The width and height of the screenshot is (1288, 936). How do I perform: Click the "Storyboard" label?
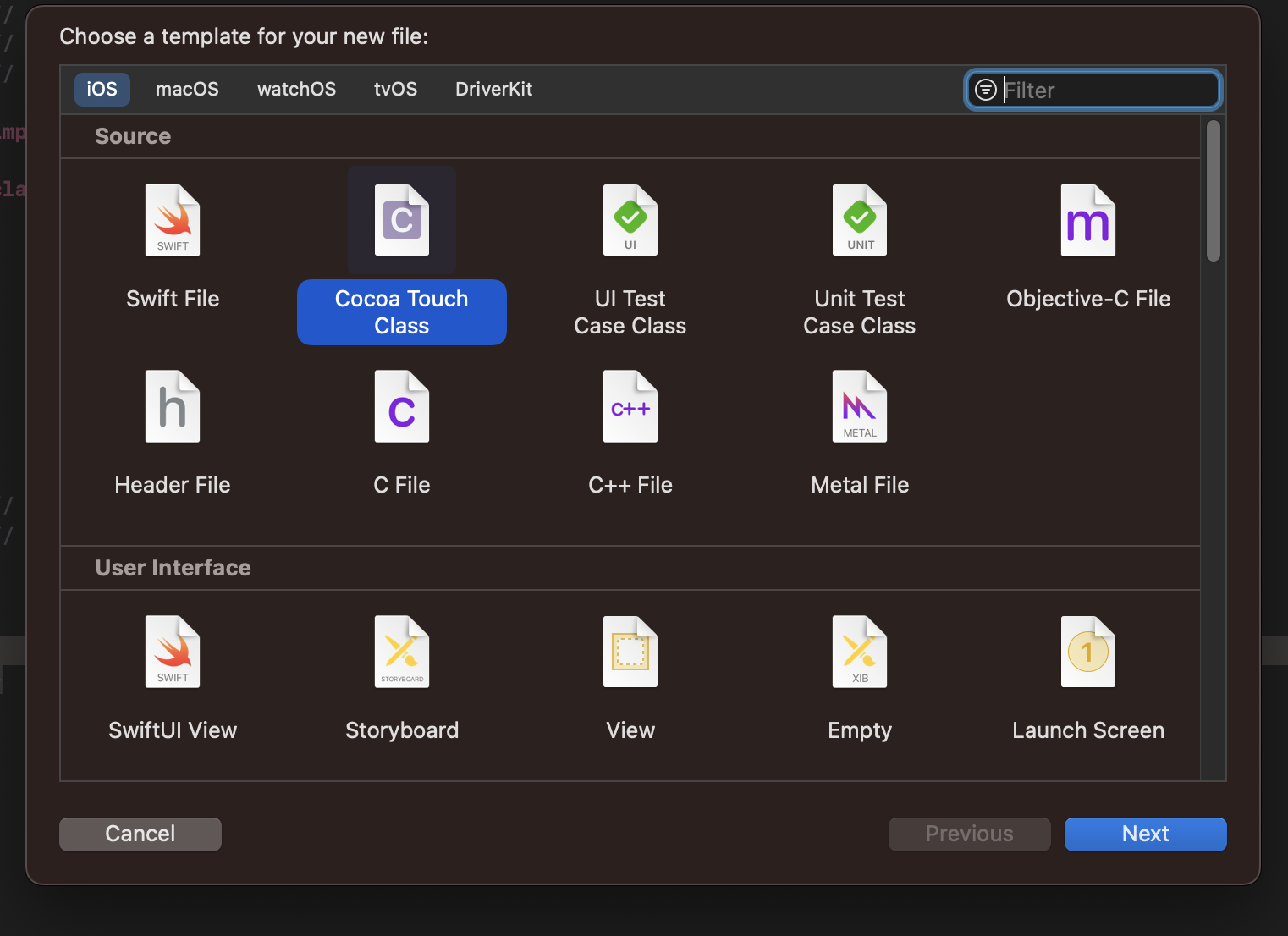402,730
